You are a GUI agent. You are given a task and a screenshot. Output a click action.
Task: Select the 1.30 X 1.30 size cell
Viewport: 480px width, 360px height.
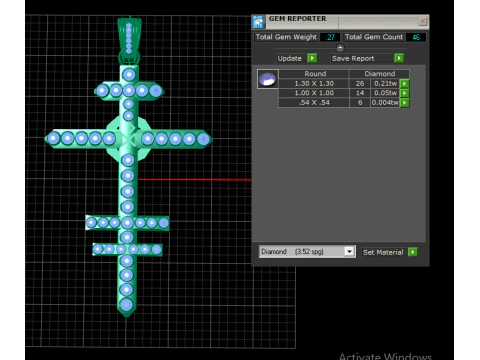click(314, 83)
